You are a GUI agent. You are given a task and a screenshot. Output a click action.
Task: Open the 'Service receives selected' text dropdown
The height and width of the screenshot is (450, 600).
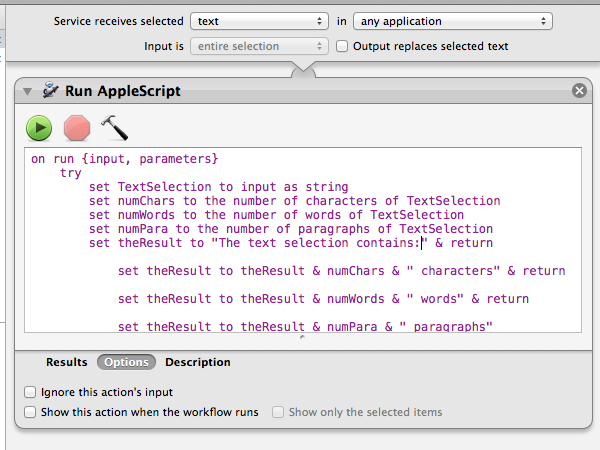click(x=259, y=21)
